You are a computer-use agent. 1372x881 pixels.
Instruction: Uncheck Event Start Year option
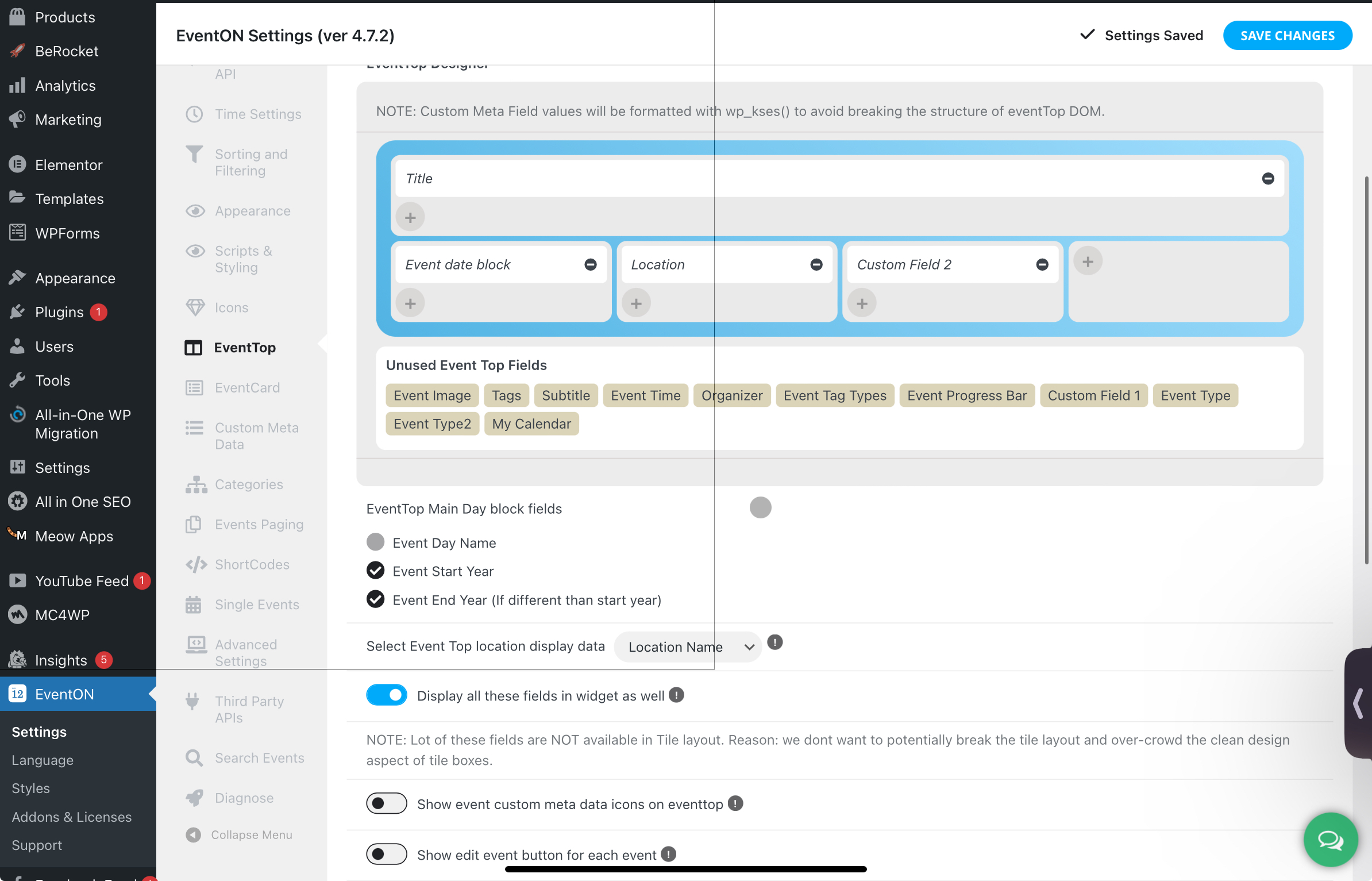click(375, 571)
